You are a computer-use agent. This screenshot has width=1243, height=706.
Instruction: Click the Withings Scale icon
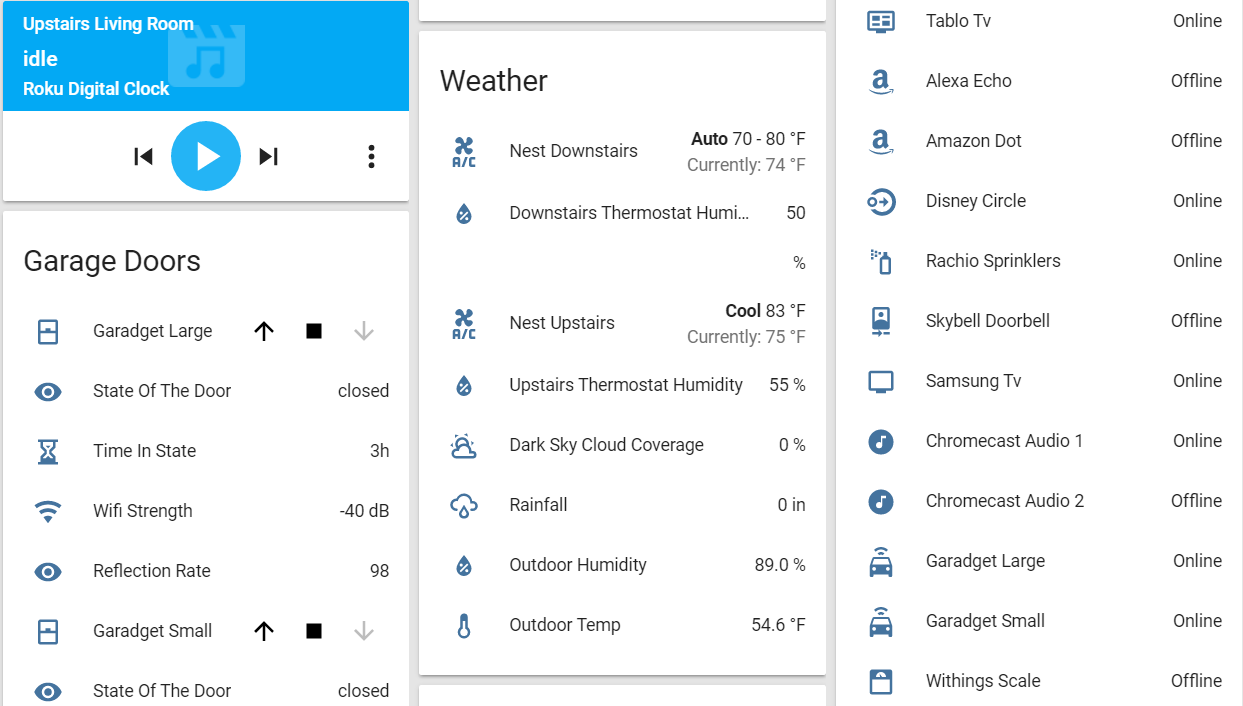pos(881,681)
